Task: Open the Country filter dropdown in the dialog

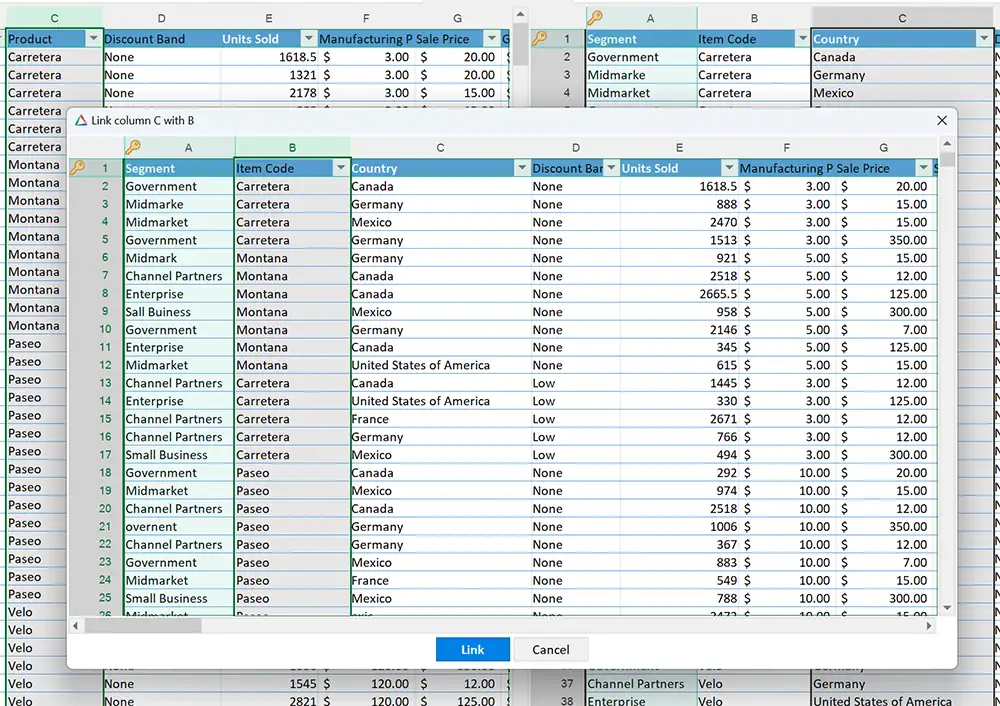Action: (x=522, y=168)
